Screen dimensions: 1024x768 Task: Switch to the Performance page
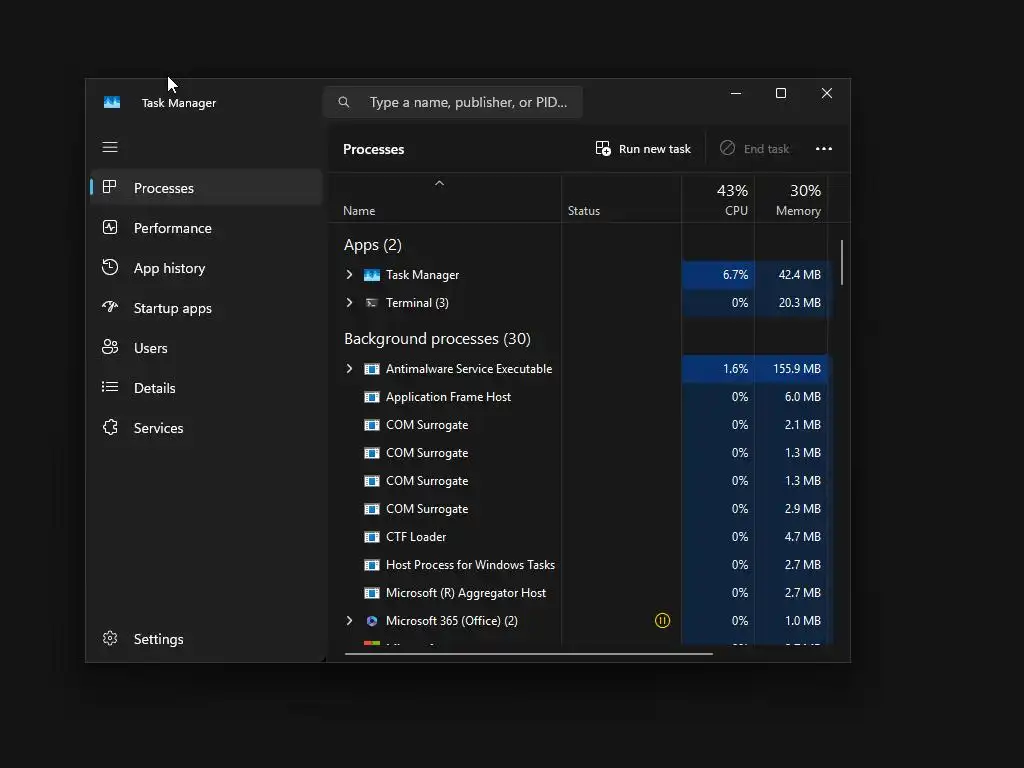pyautogui.click(x=206, y=228)
